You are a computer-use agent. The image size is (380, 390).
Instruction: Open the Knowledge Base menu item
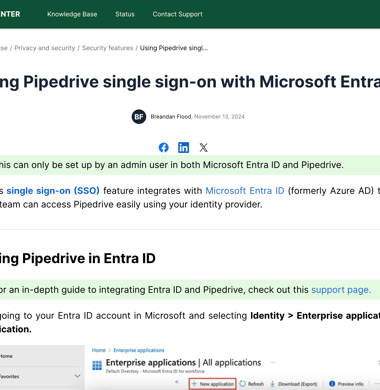pos(72,14)
